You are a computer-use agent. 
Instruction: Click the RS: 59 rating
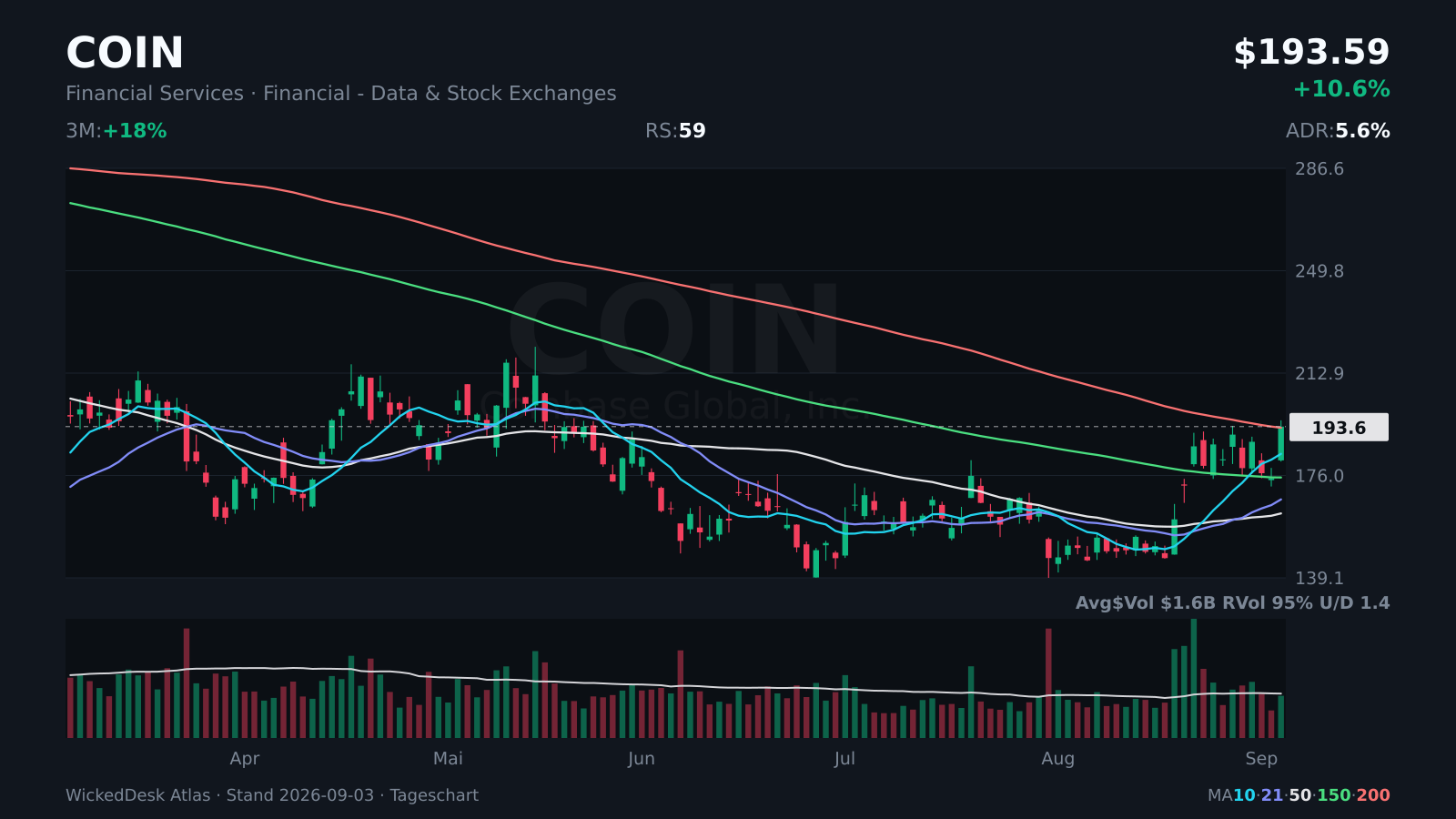click(675, 131)
